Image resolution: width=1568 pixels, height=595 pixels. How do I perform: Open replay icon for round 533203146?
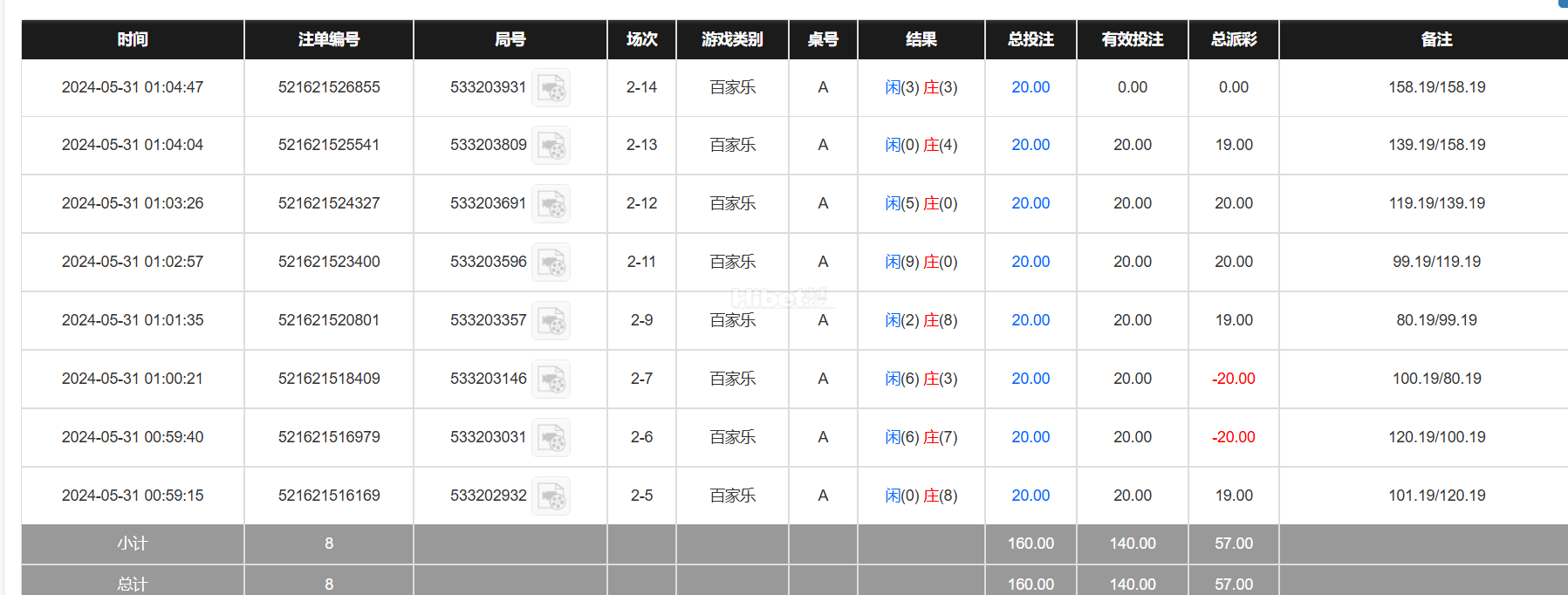551,380
